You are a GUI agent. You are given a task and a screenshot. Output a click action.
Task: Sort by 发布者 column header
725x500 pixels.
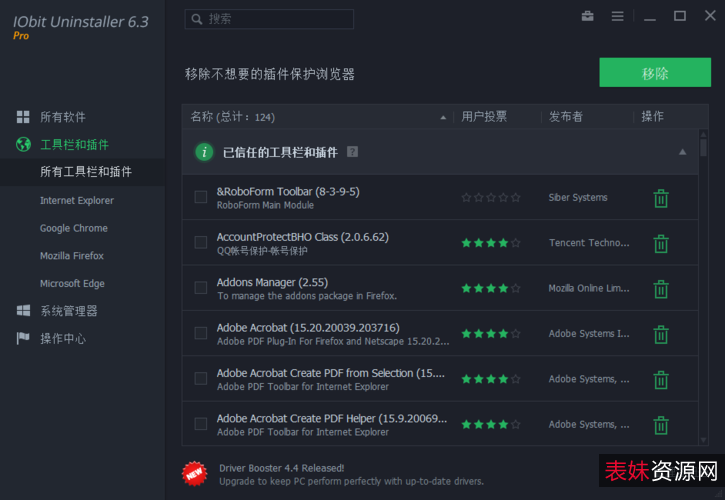click(565, 117)
